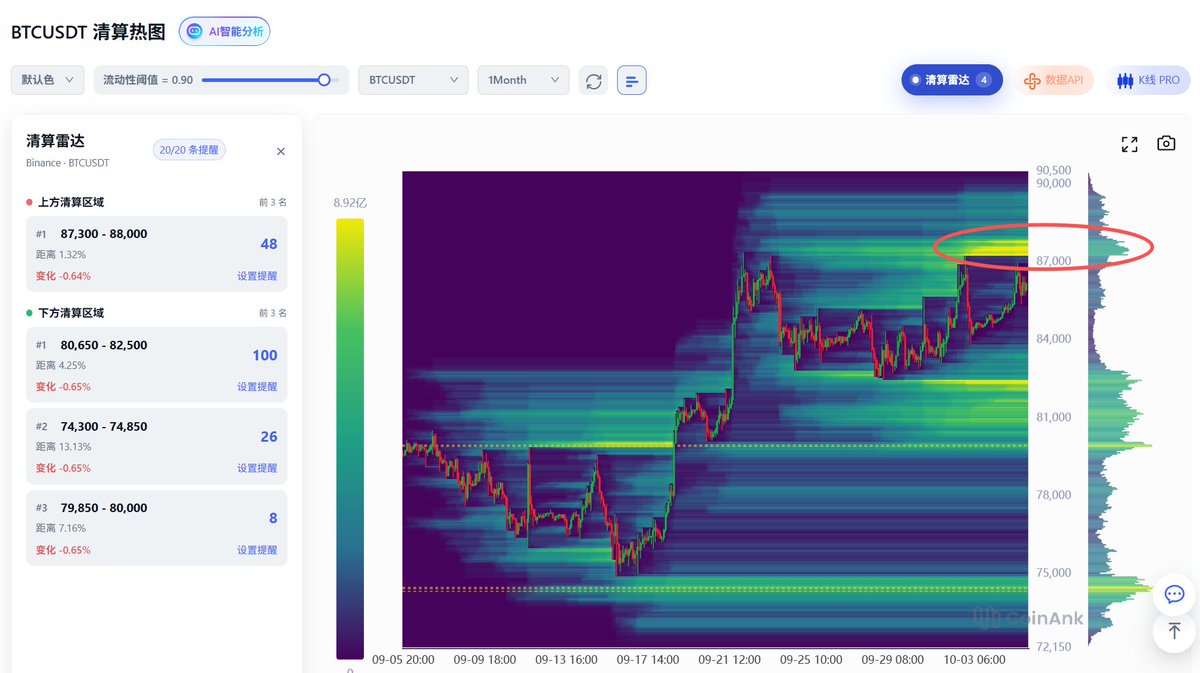Screen dimensions: 1200x673
Task: Open the 数据API link
Action: click(1055, 80)
